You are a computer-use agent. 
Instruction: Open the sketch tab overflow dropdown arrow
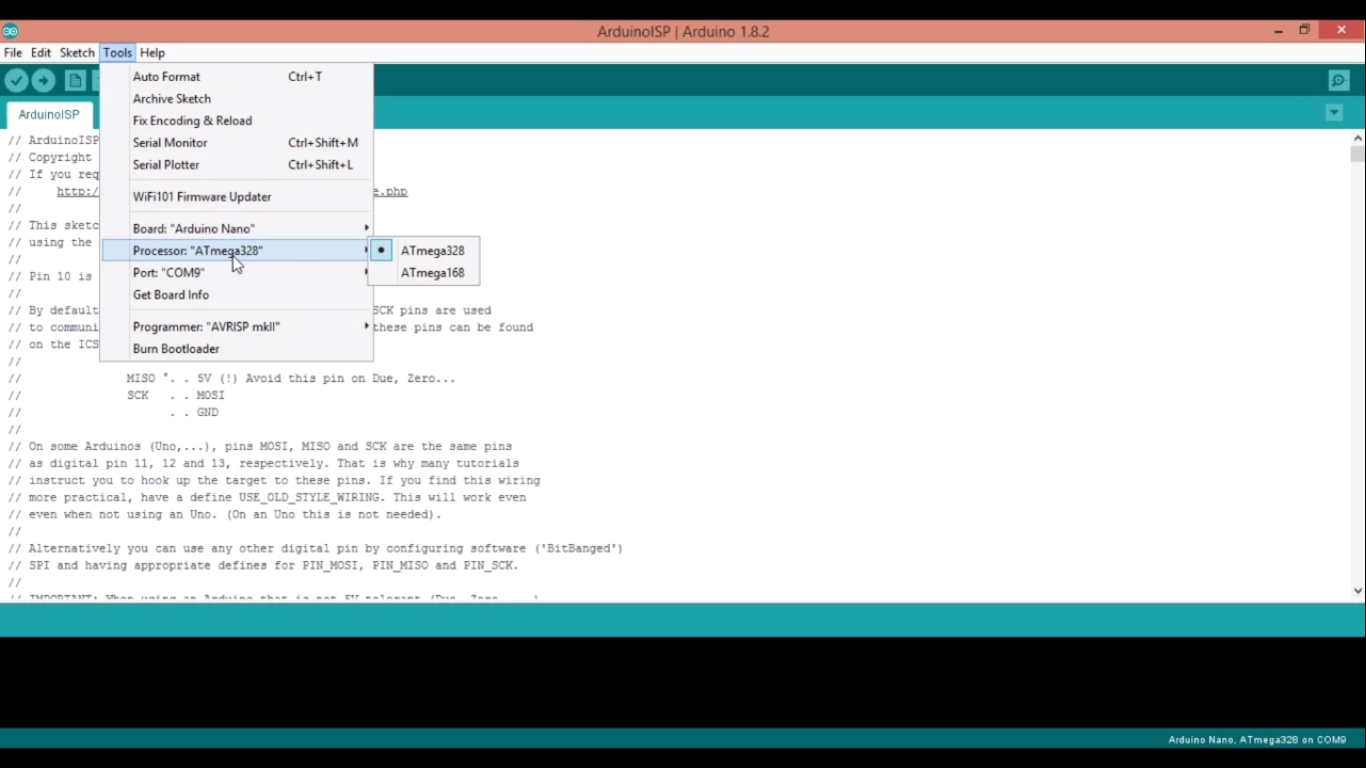pyautogui.click(x=1334, y=112)
